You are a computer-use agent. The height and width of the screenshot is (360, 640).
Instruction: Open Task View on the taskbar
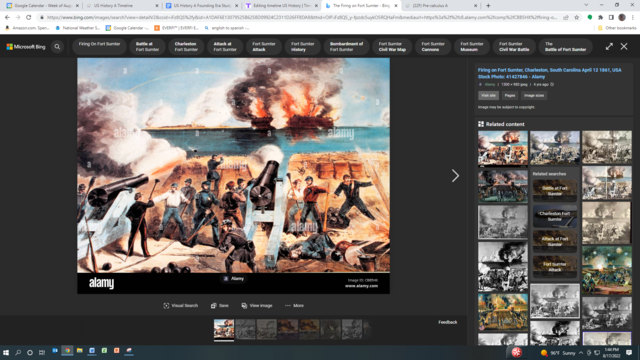[x=42, y=352]
